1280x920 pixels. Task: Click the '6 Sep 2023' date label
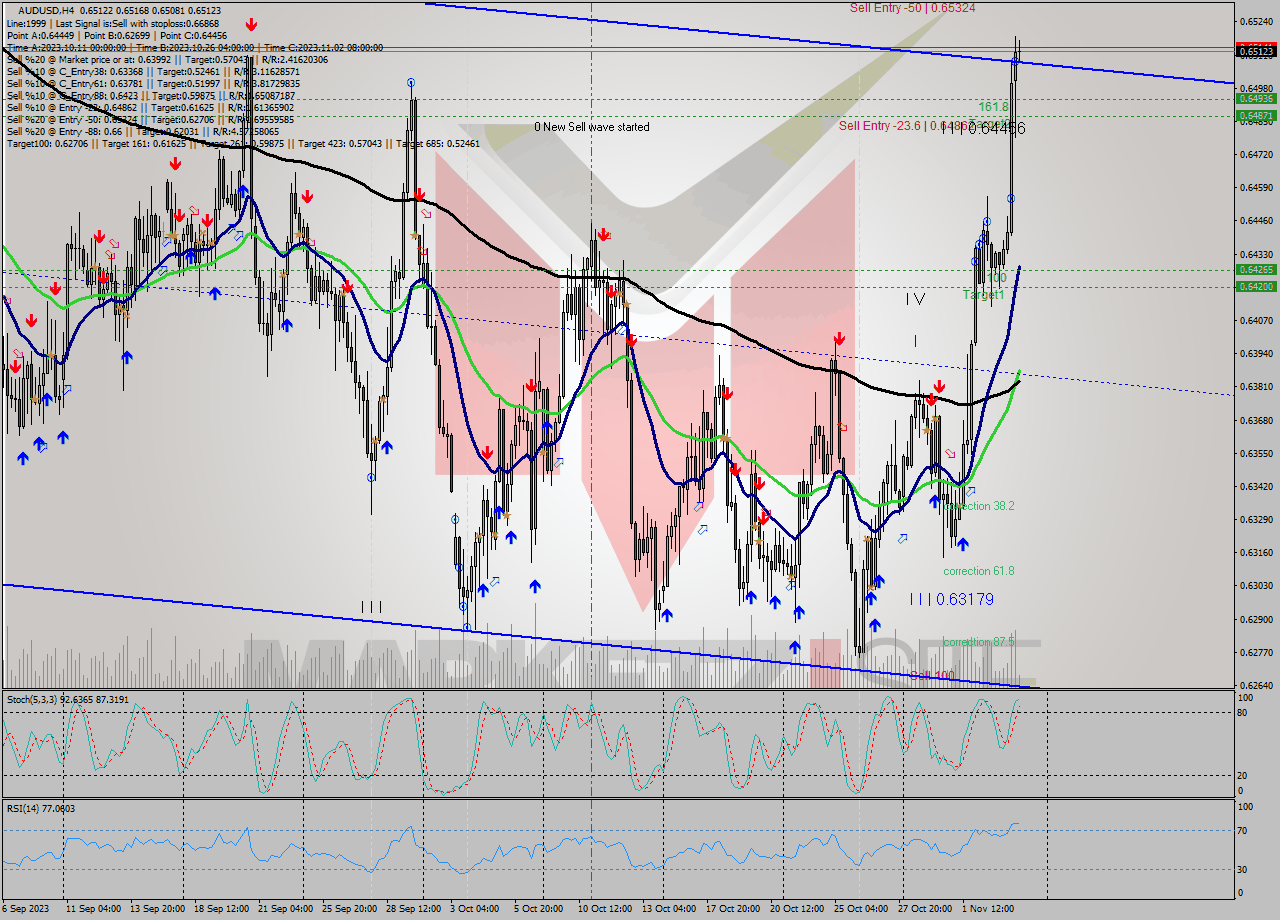coord(27,909)
